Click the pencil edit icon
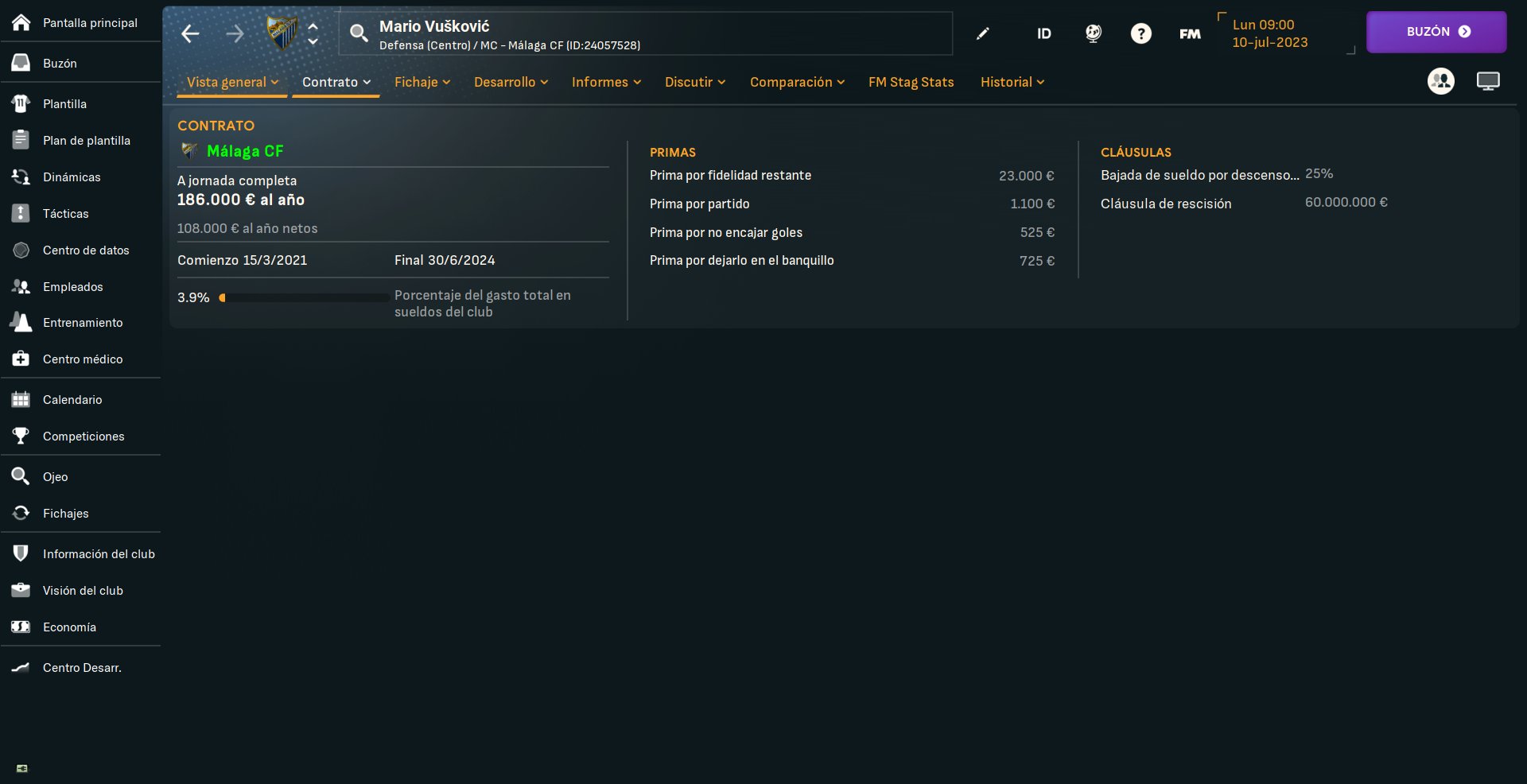 click(983, 33)
